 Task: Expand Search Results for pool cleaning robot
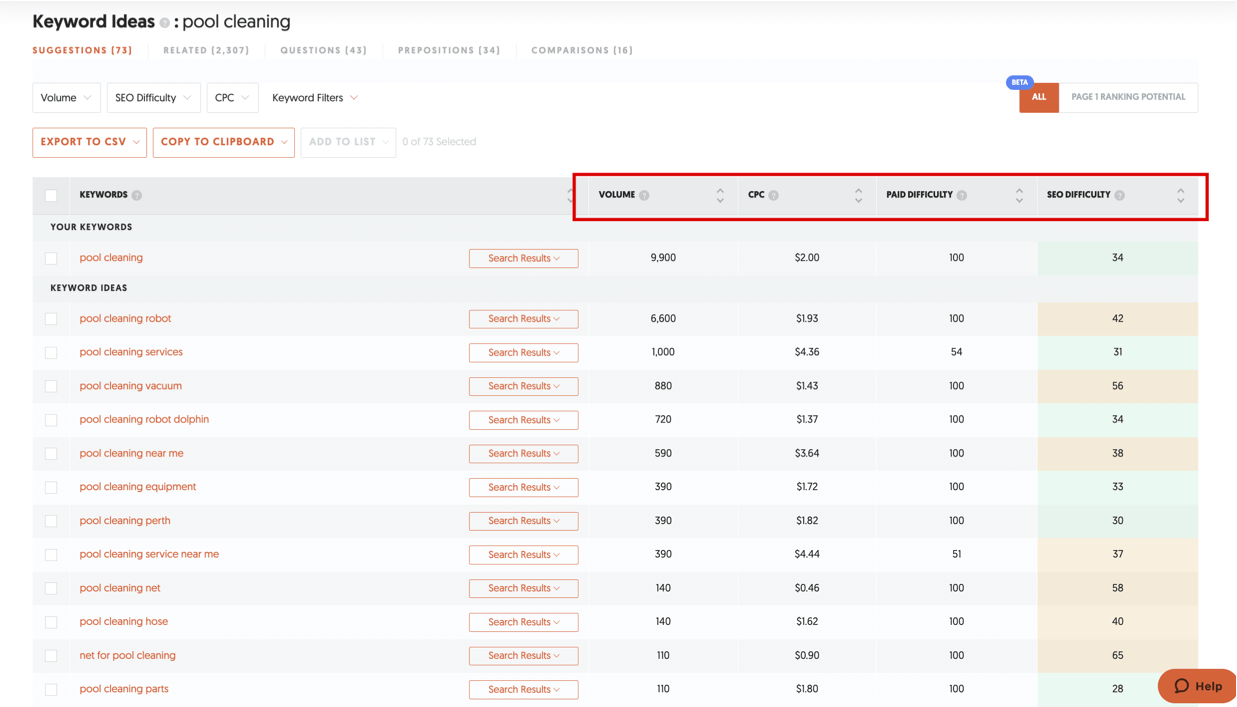pos(523,319)
